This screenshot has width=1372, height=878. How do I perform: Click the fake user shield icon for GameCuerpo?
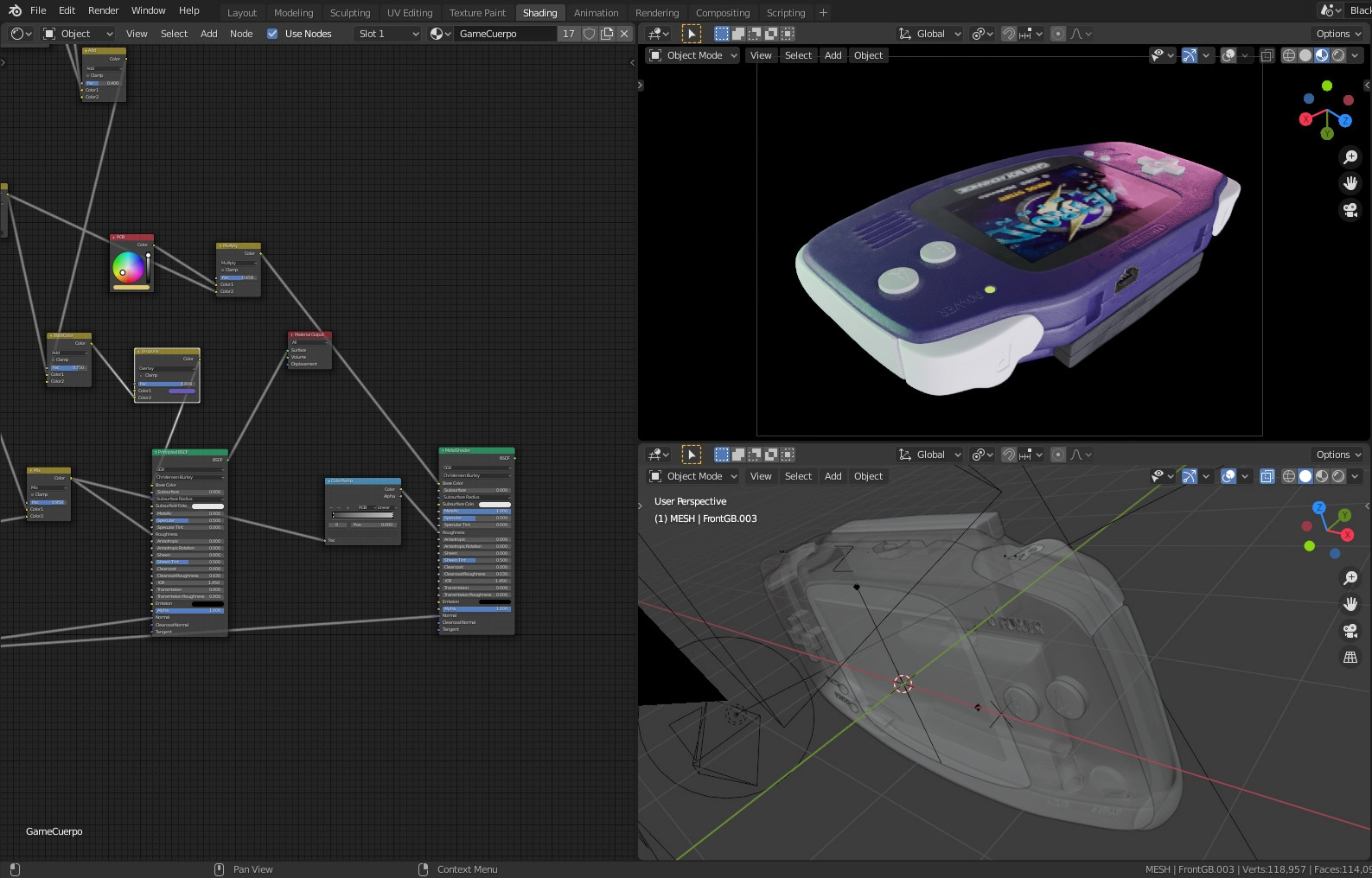point(590,34)
